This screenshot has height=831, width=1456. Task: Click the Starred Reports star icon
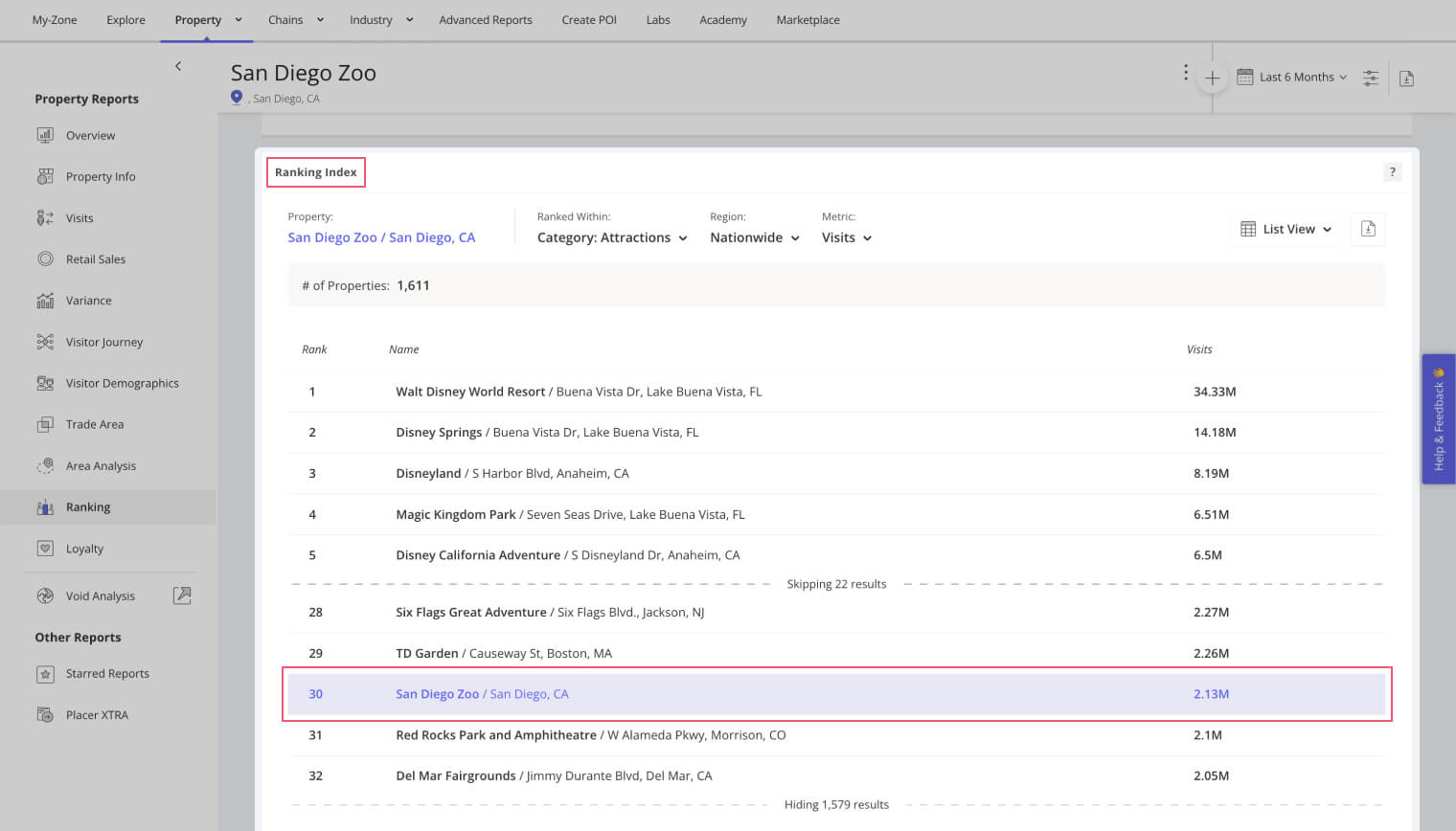[45, 674]
